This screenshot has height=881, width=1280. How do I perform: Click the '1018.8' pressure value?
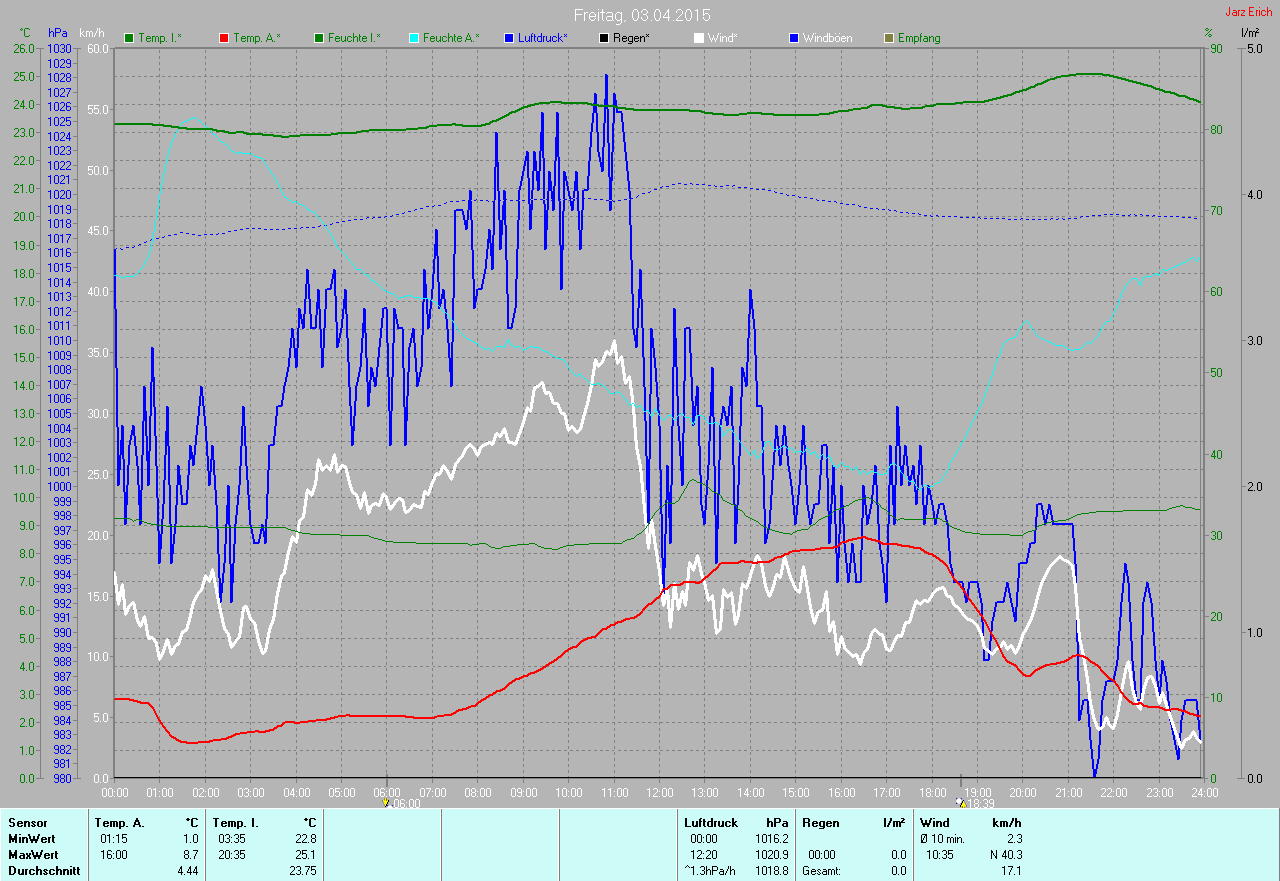tap(770, 871)
